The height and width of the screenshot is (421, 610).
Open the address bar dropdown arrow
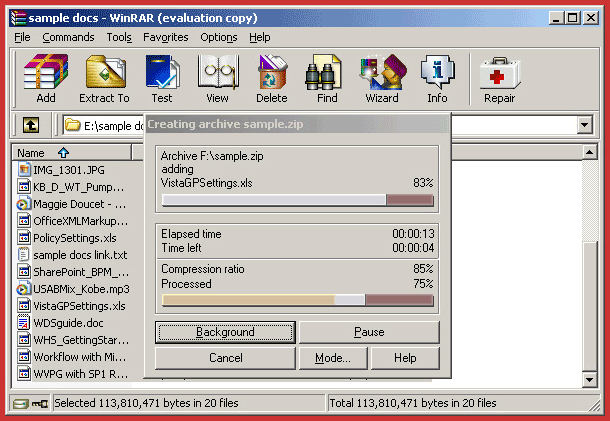tap(584, 125)
